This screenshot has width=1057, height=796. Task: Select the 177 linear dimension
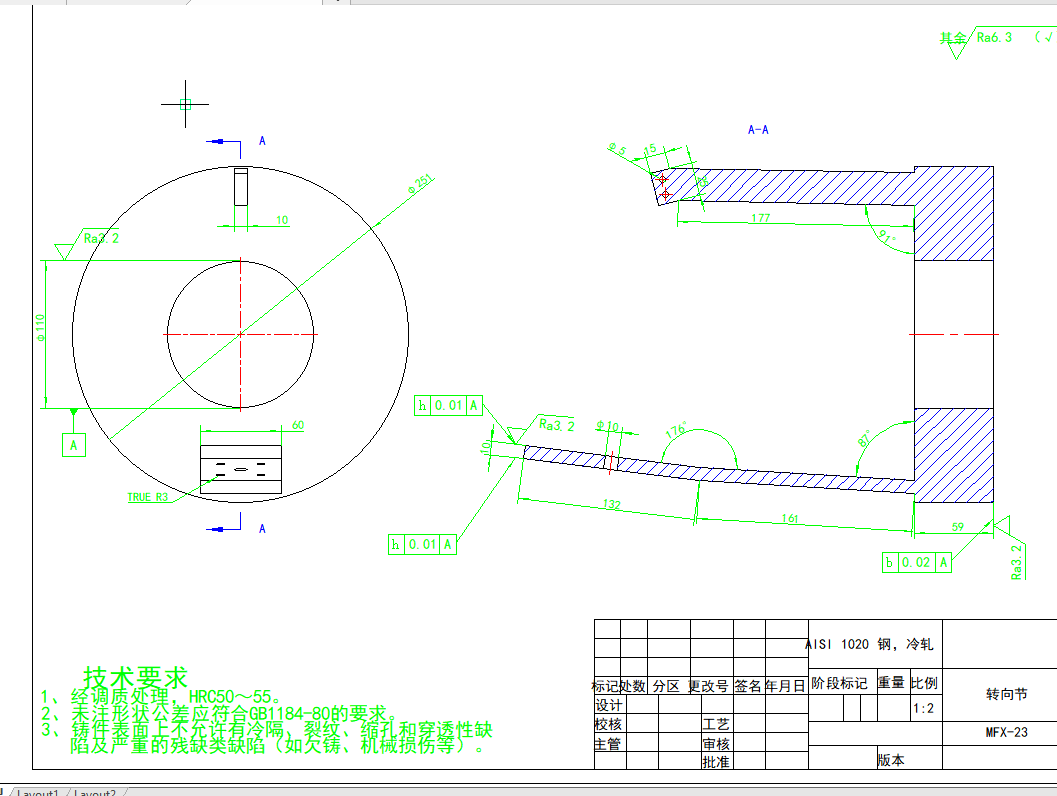(761, 218)
